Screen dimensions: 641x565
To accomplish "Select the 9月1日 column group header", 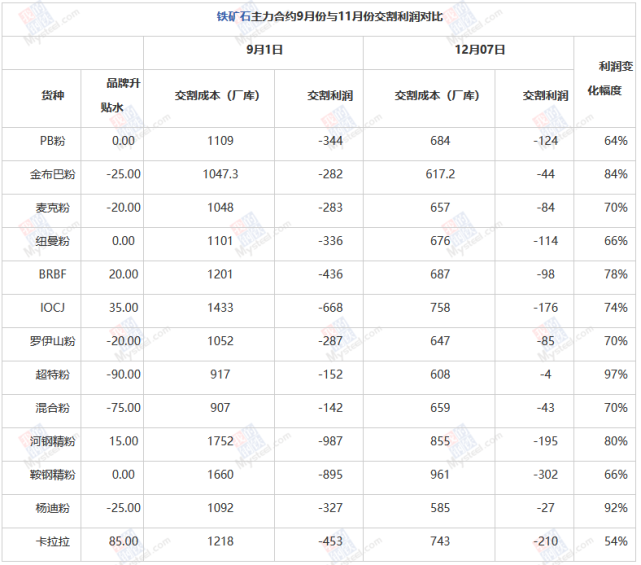I will pyautogui.click(x=264, y=50).
